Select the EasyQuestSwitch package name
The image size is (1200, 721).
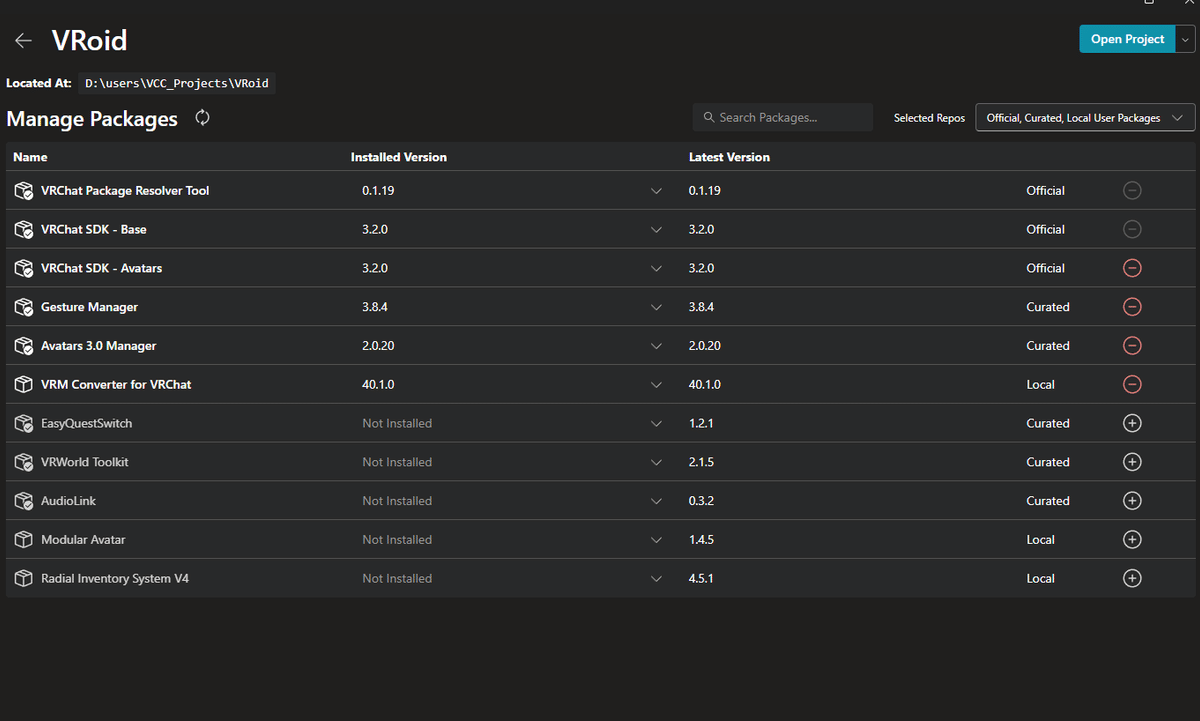click(x=86, y=423)
